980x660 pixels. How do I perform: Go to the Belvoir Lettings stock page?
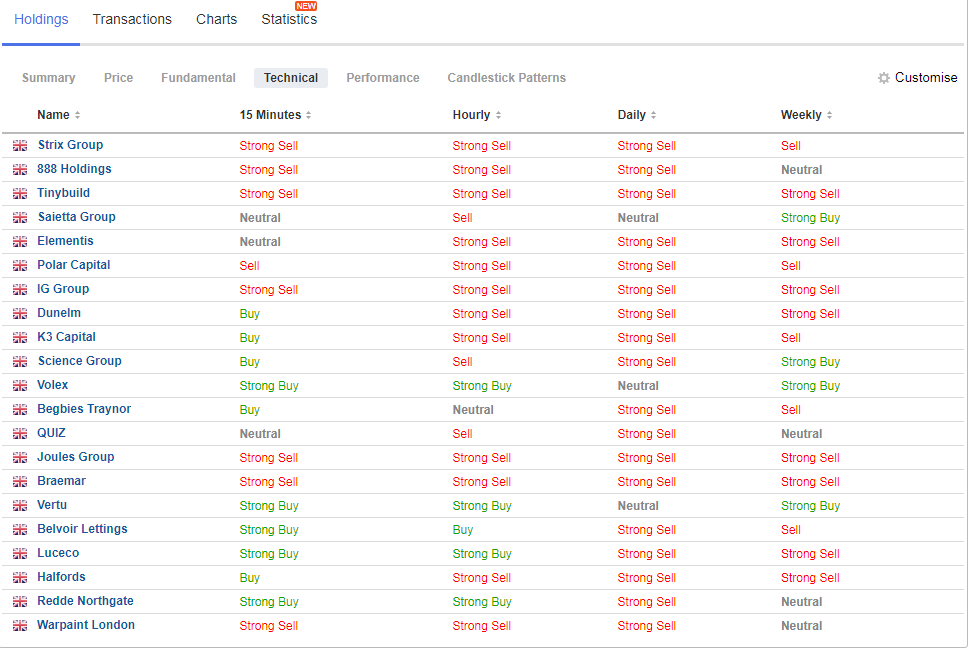82,529
